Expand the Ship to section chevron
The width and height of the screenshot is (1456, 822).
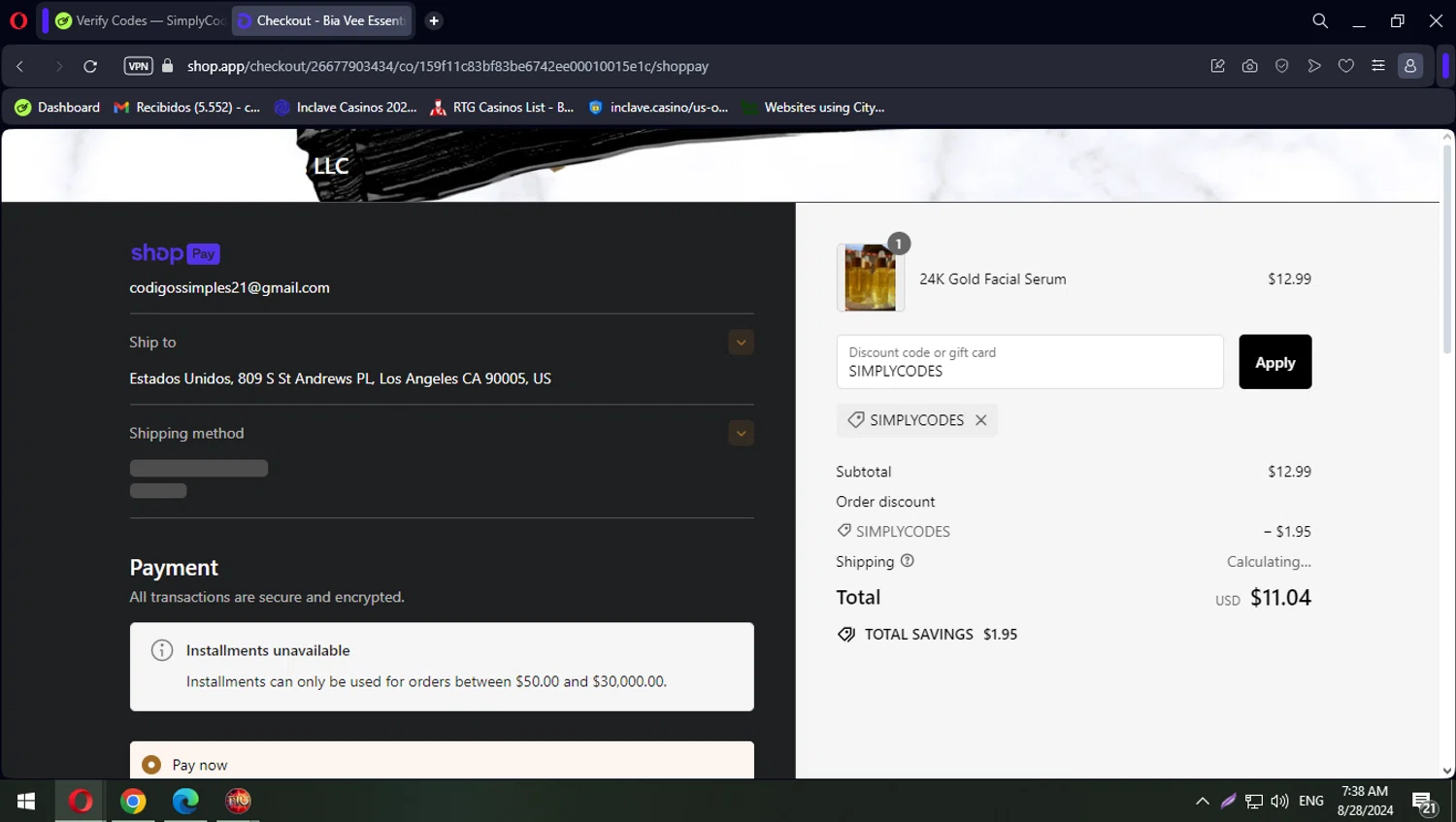(742, 343)
